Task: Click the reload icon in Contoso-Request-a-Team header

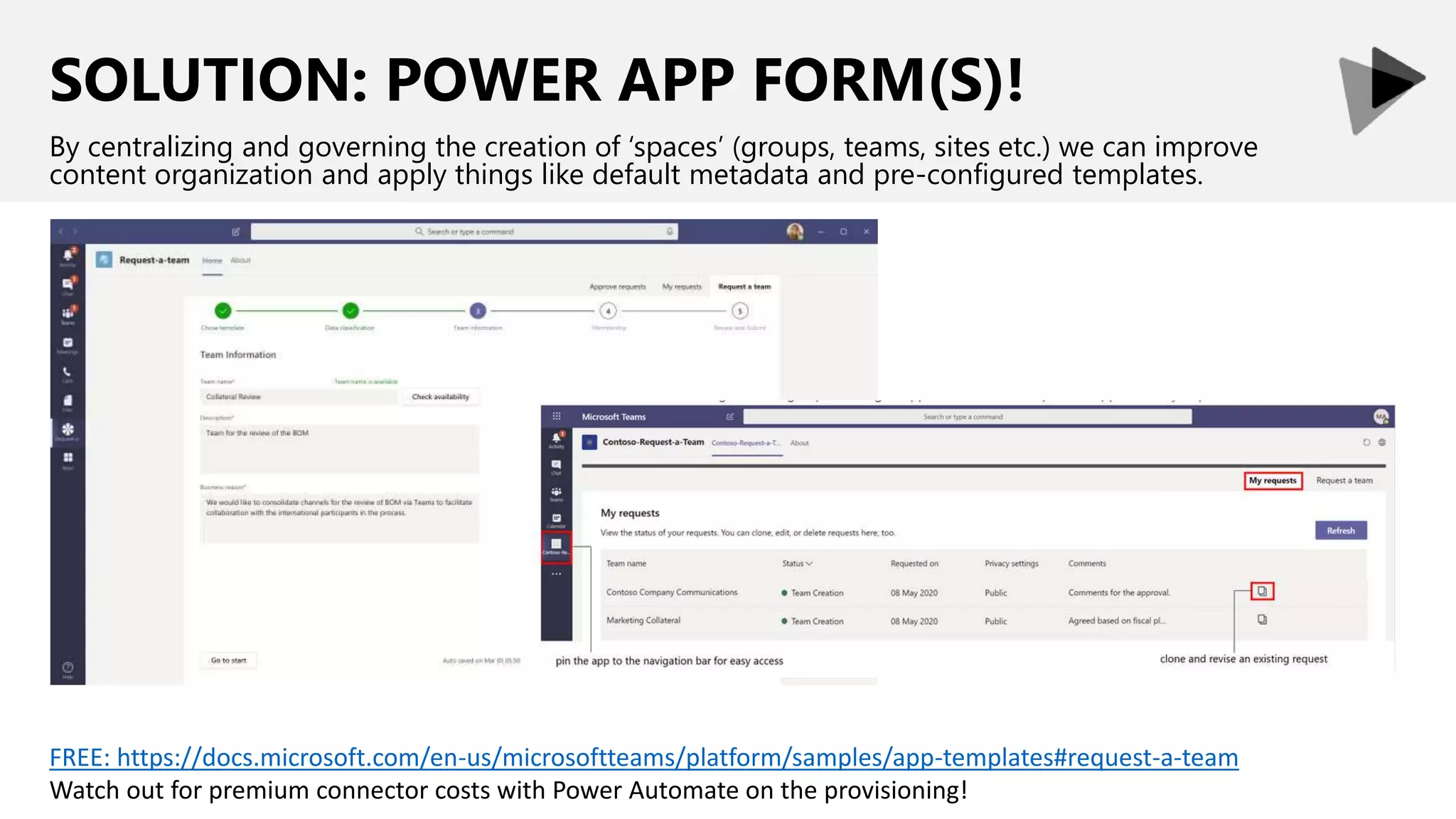Action: pyautogui.click(x=1366, y=442)
